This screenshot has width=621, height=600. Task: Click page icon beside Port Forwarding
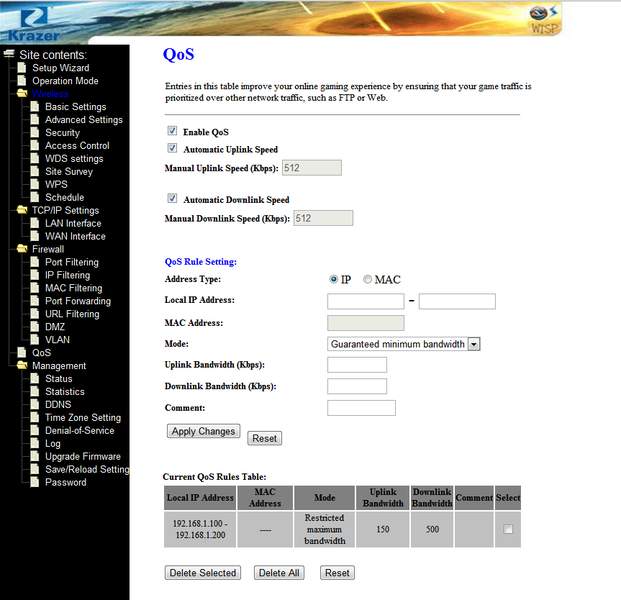tap(35, 301)
